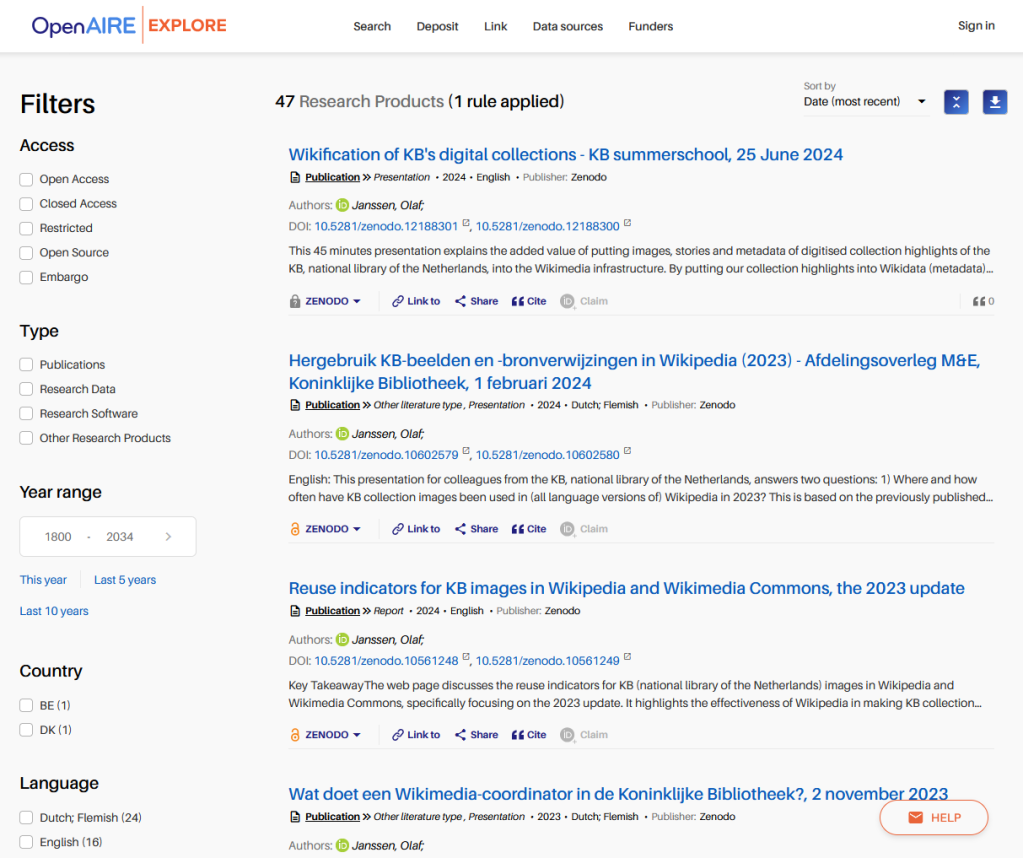Enable the Open Source filter
The width and height of the screenshot is (1023, 858).
click(26, 253)
